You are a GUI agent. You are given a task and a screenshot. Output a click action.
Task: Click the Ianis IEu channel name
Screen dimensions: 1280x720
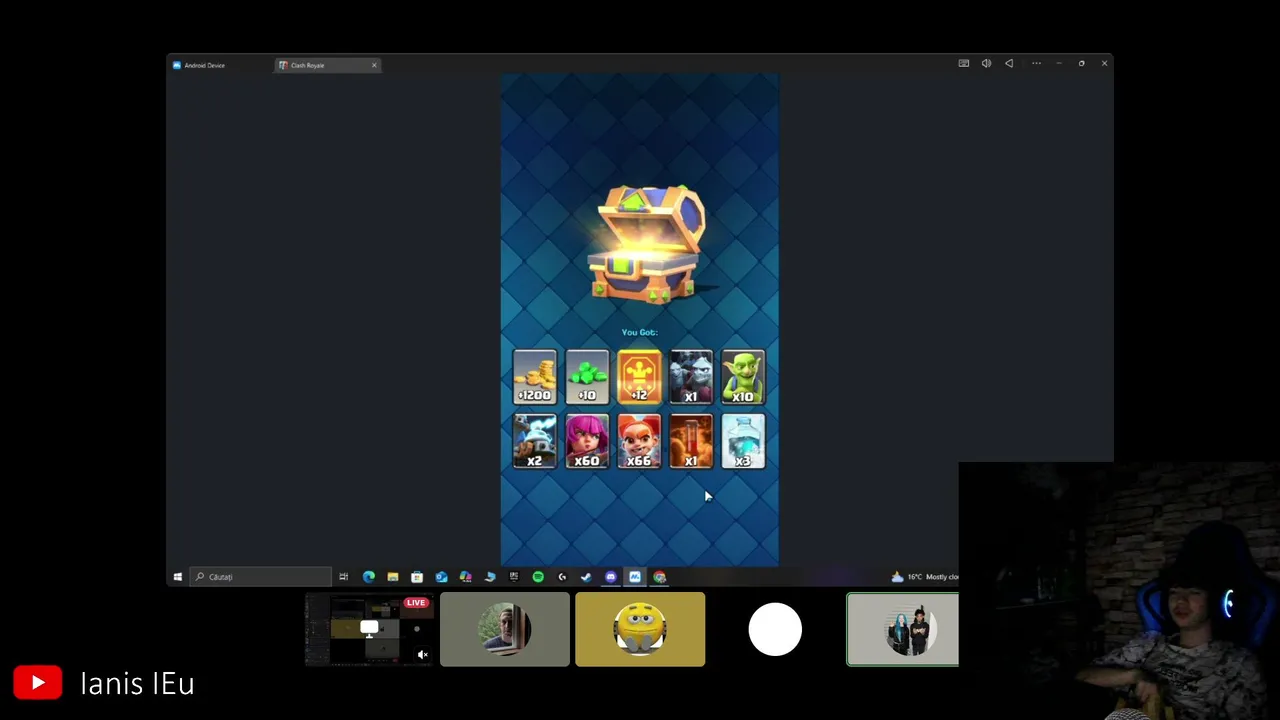137,684
